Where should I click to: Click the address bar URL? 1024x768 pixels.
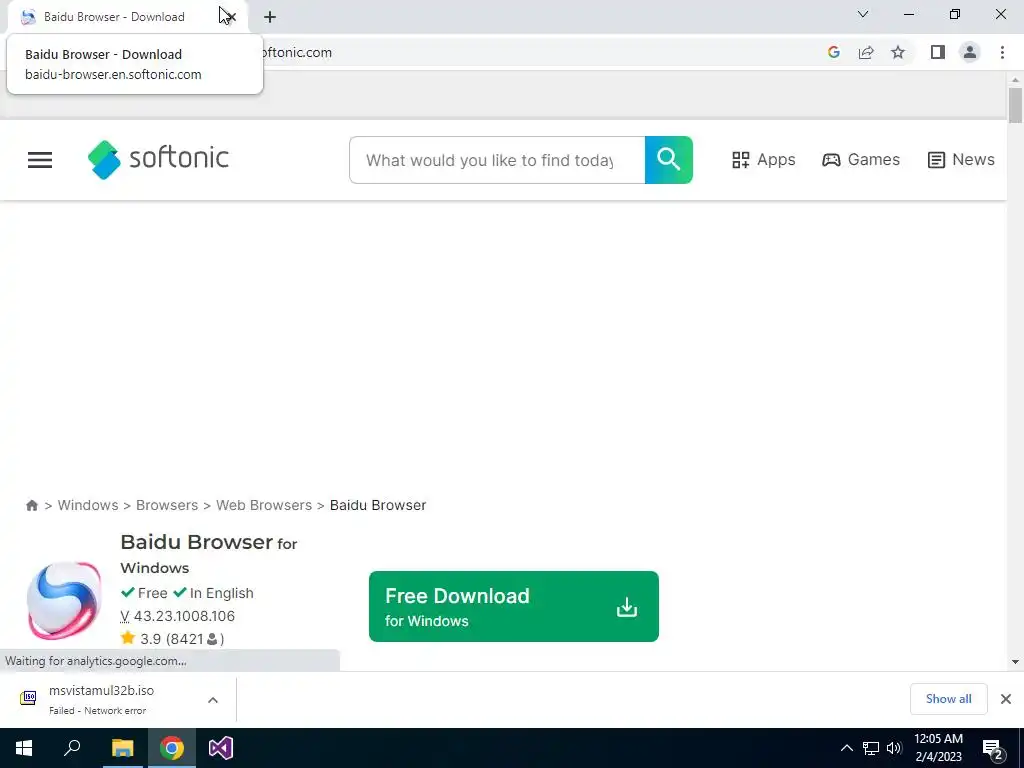point(296,52)
